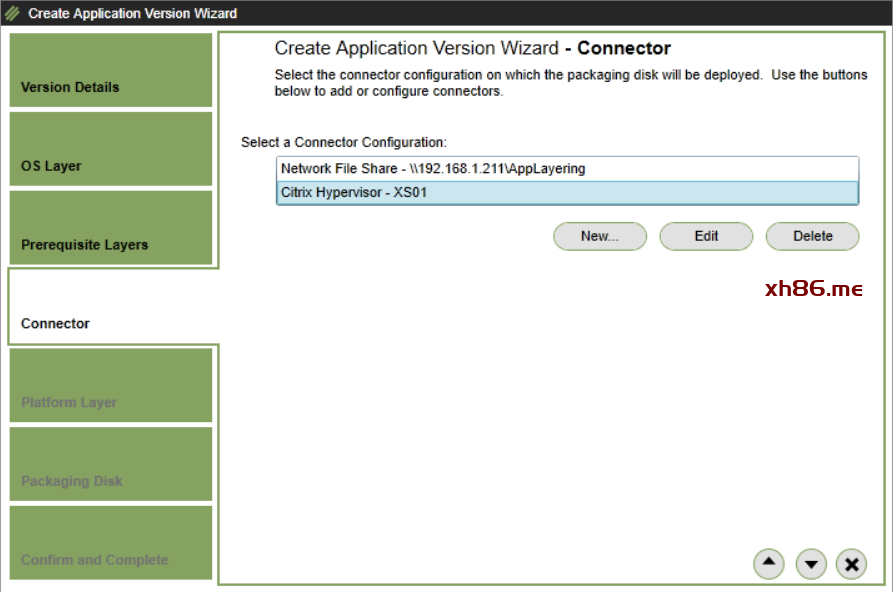893x592 pixels.
Task: Delete the selected connector configuration
Action: [x=812, y=236]
